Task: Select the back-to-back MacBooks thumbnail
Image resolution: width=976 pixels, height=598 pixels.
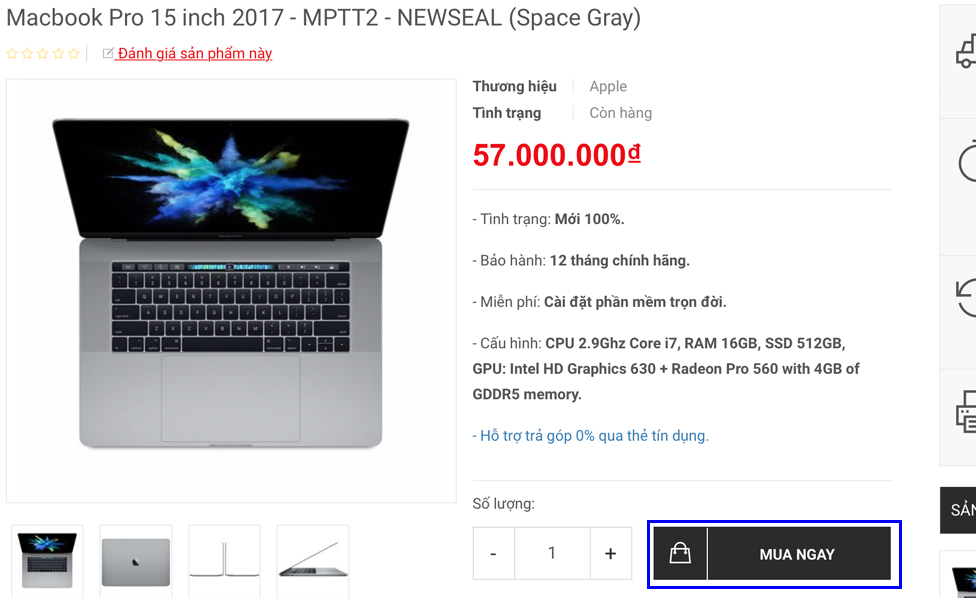Action: click(x=224, y=561)
